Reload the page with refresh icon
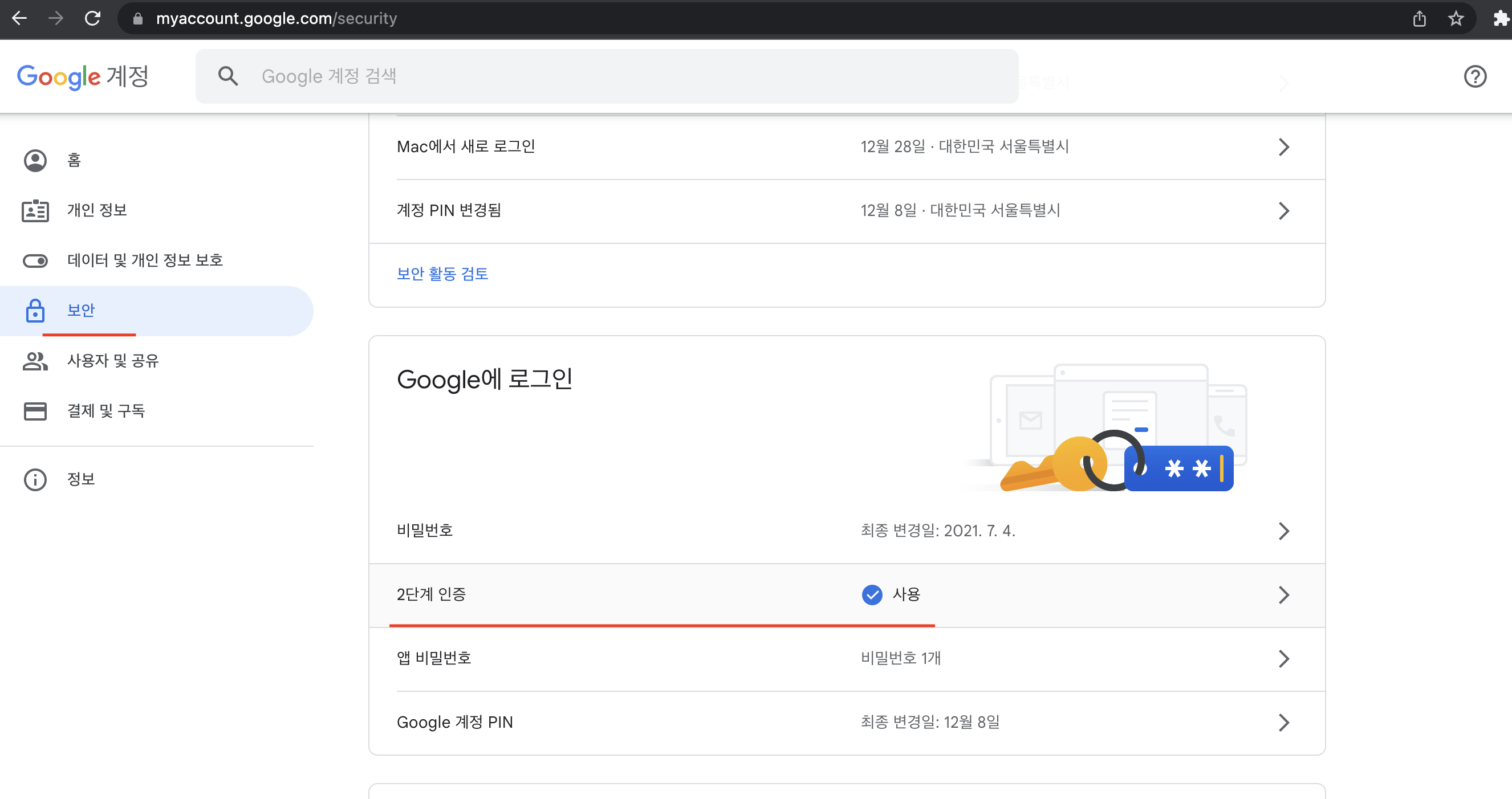This screenshot has width=1512, height=799. point(92,18)
